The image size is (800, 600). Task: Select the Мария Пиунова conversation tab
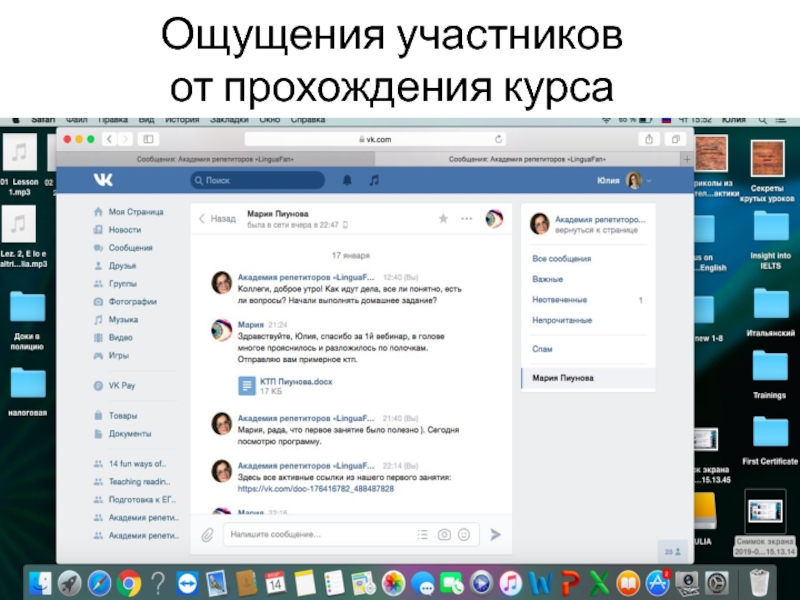click(588, 378)
